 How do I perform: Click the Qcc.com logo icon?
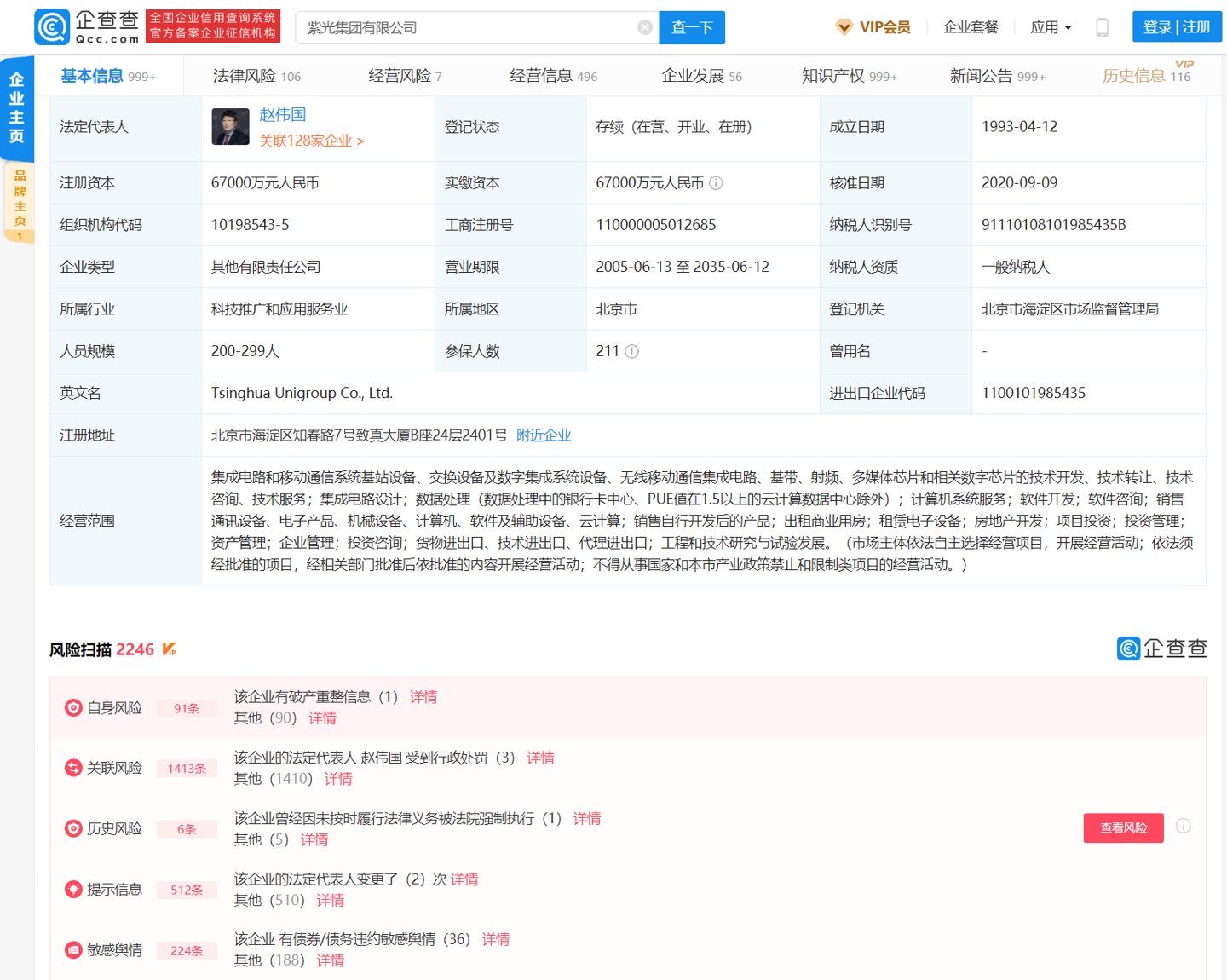(x=52, y=27)
